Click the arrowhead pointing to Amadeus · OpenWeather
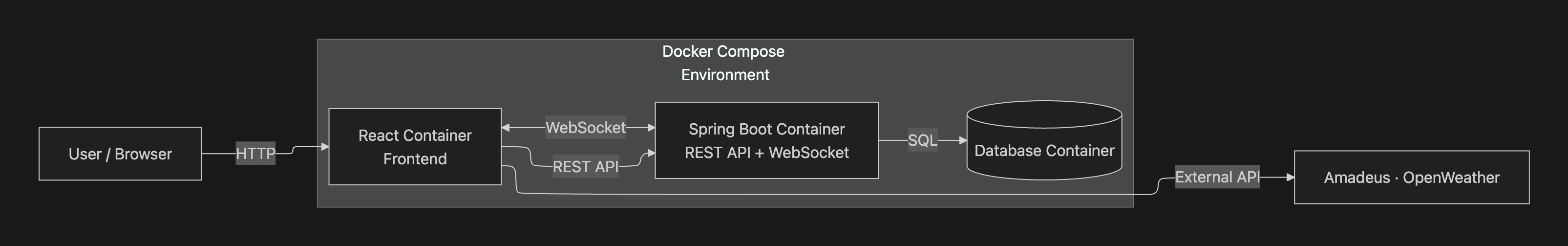Screen dimensions: 1568x246 1290,177
